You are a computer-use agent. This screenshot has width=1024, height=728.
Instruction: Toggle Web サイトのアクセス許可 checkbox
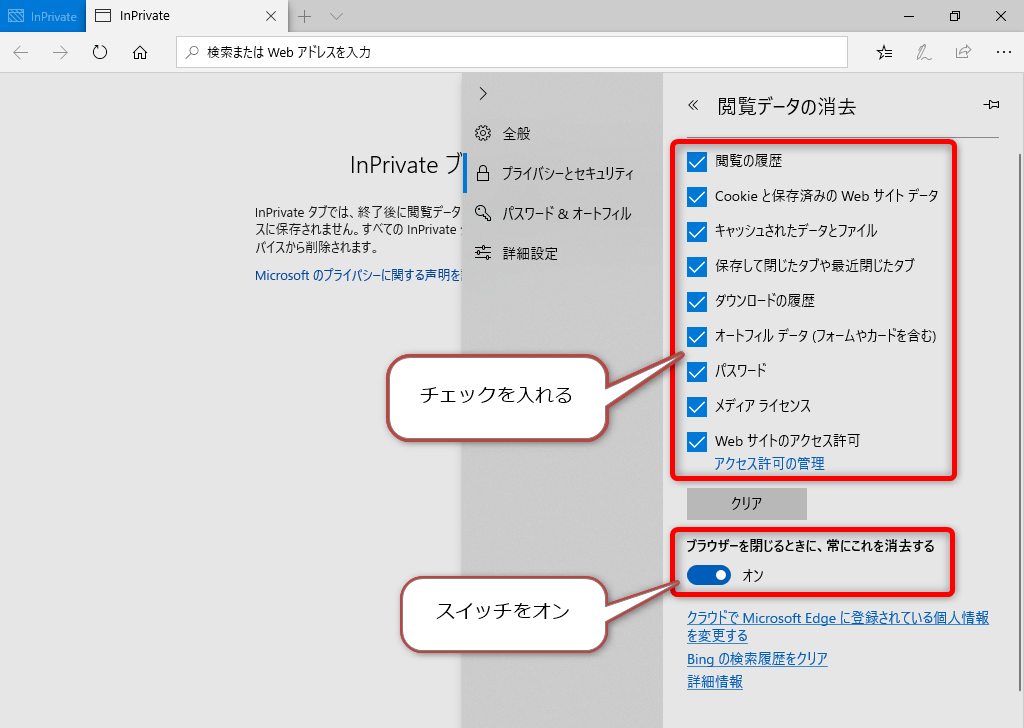[697, 442]
